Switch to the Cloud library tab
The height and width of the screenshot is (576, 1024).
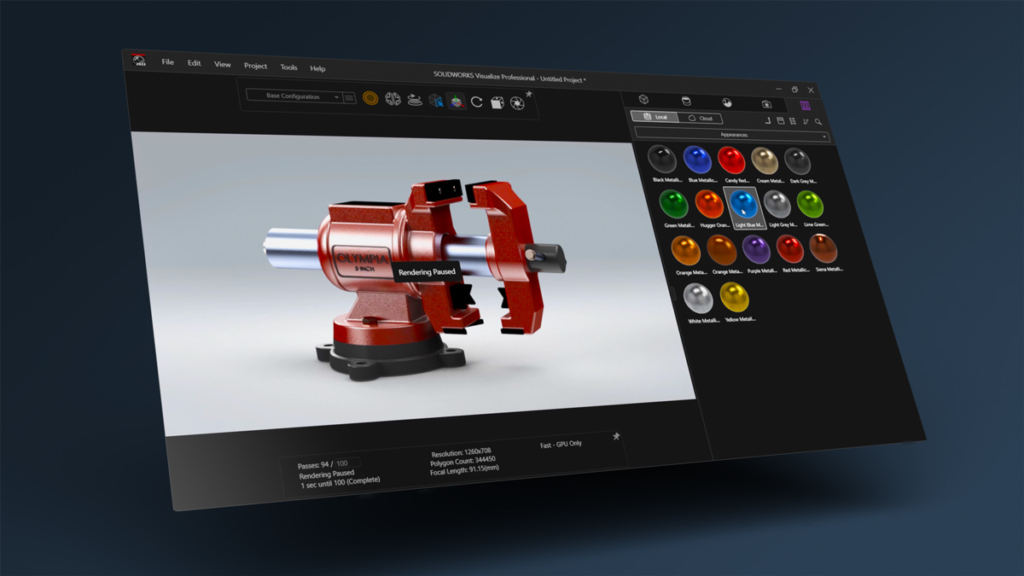coord(705,118)
